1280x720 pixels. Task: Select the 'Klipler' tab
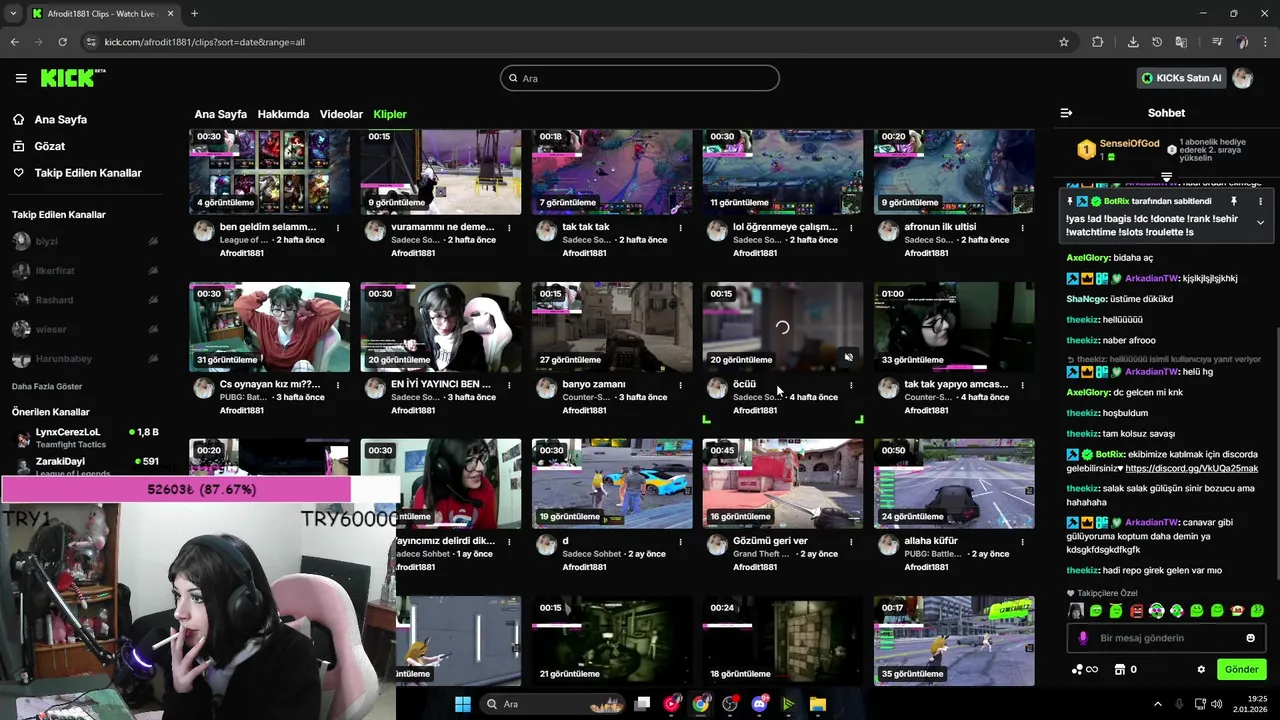(390, 114)
